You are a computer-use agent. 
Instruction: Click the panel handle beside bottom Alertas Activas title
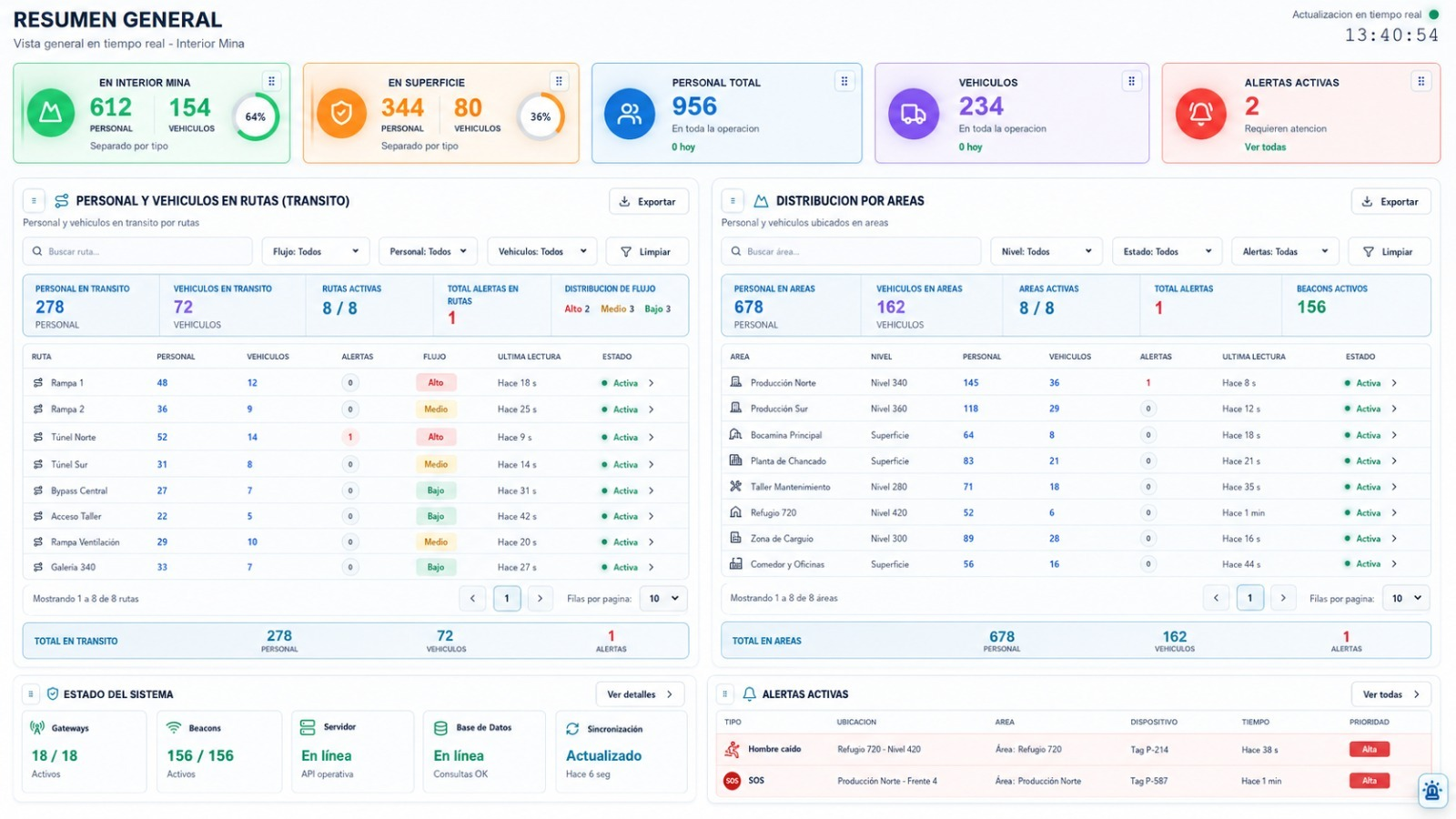725,694
